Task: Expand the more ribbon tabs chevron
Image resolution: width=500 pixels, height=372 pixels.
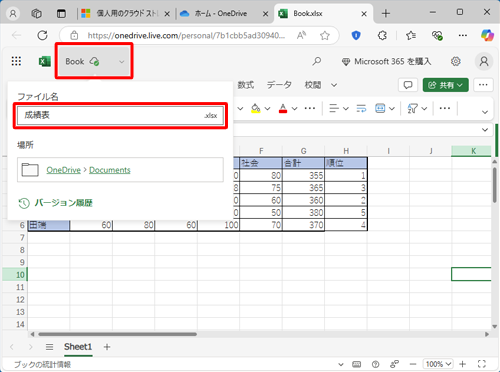Action: coord(334,85)
